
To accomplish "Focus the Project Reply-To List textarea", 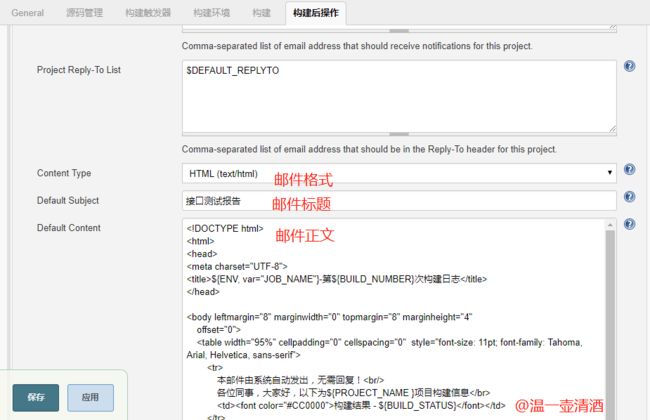I will click(x=399, y=97).
